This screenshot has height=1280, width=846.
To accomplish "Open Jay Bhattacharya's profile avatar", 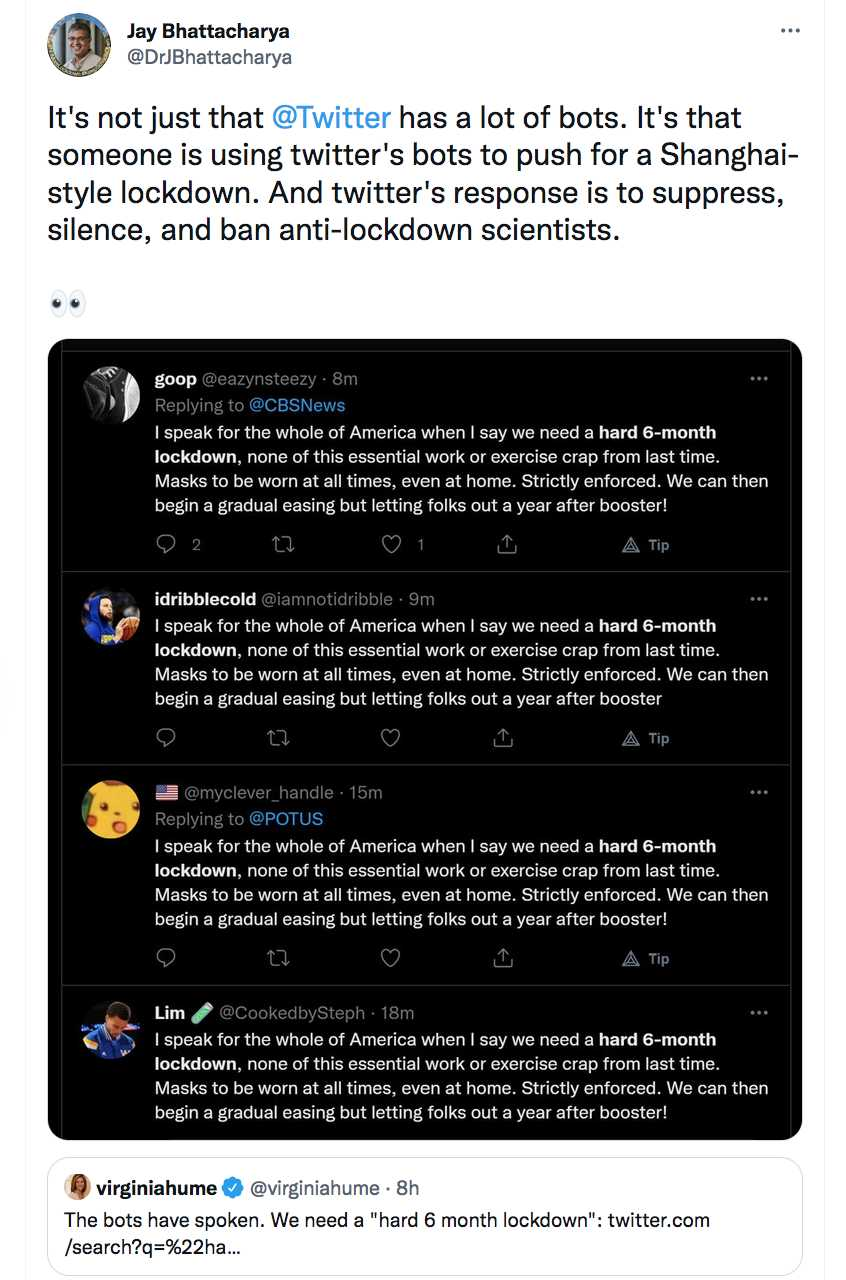I will (79, 45).
